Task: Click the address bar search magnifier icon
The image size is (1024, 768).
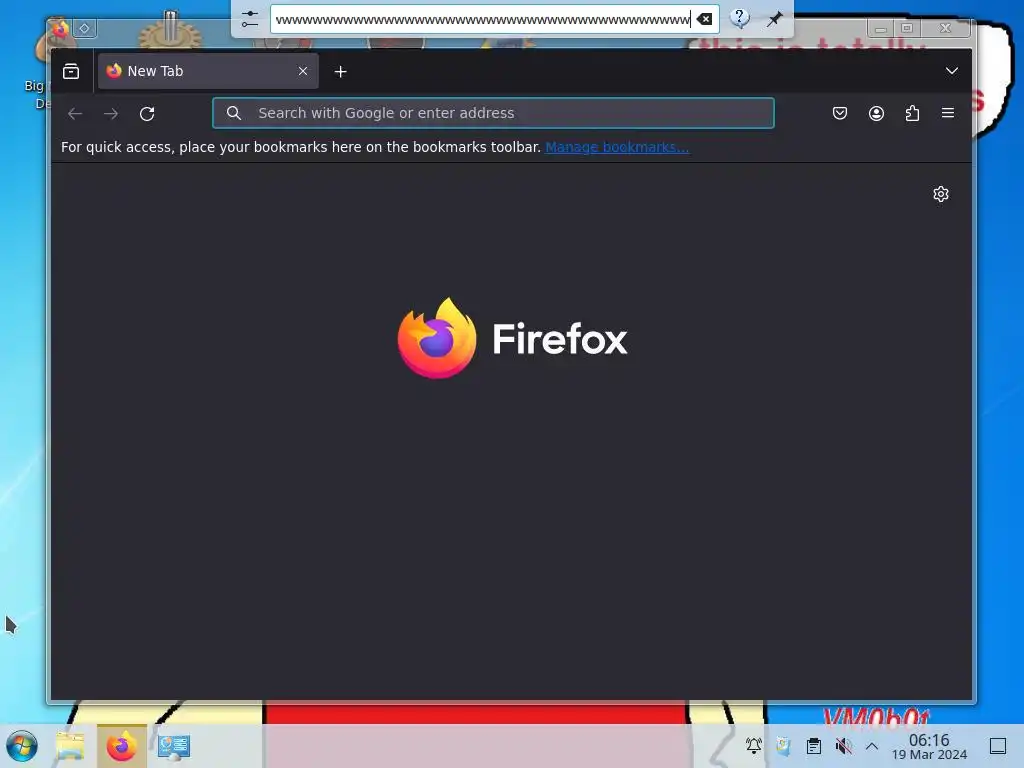Action: tap(234, 113)
